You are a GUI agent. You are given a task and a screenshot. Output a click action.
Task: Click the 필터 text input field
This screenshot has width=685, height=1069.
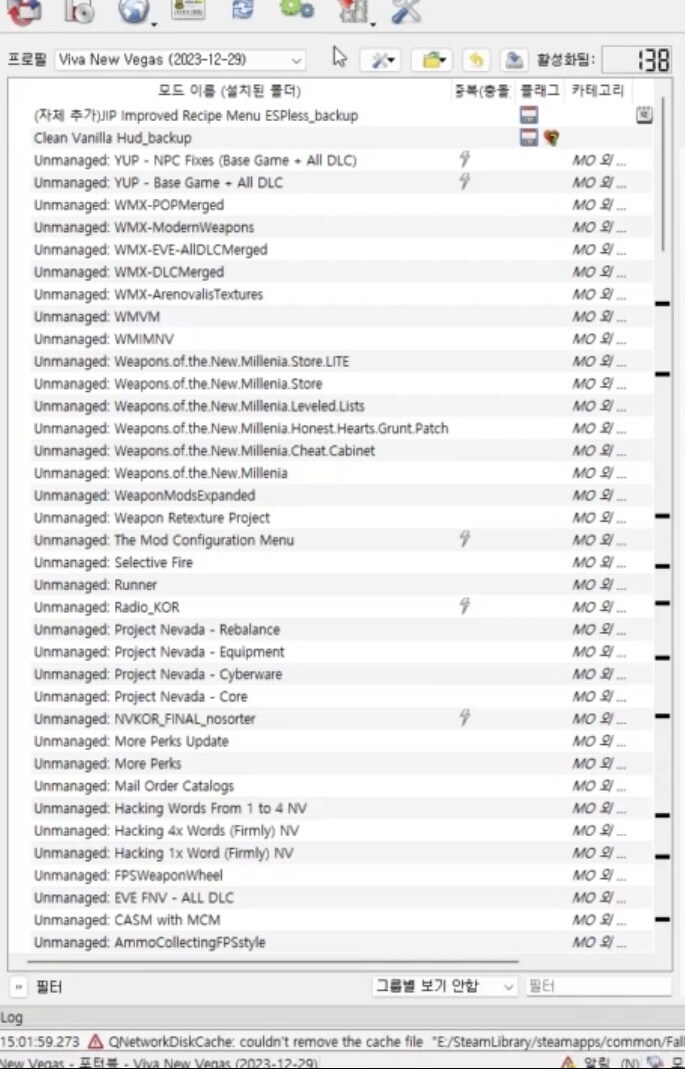tap(598, 986)
